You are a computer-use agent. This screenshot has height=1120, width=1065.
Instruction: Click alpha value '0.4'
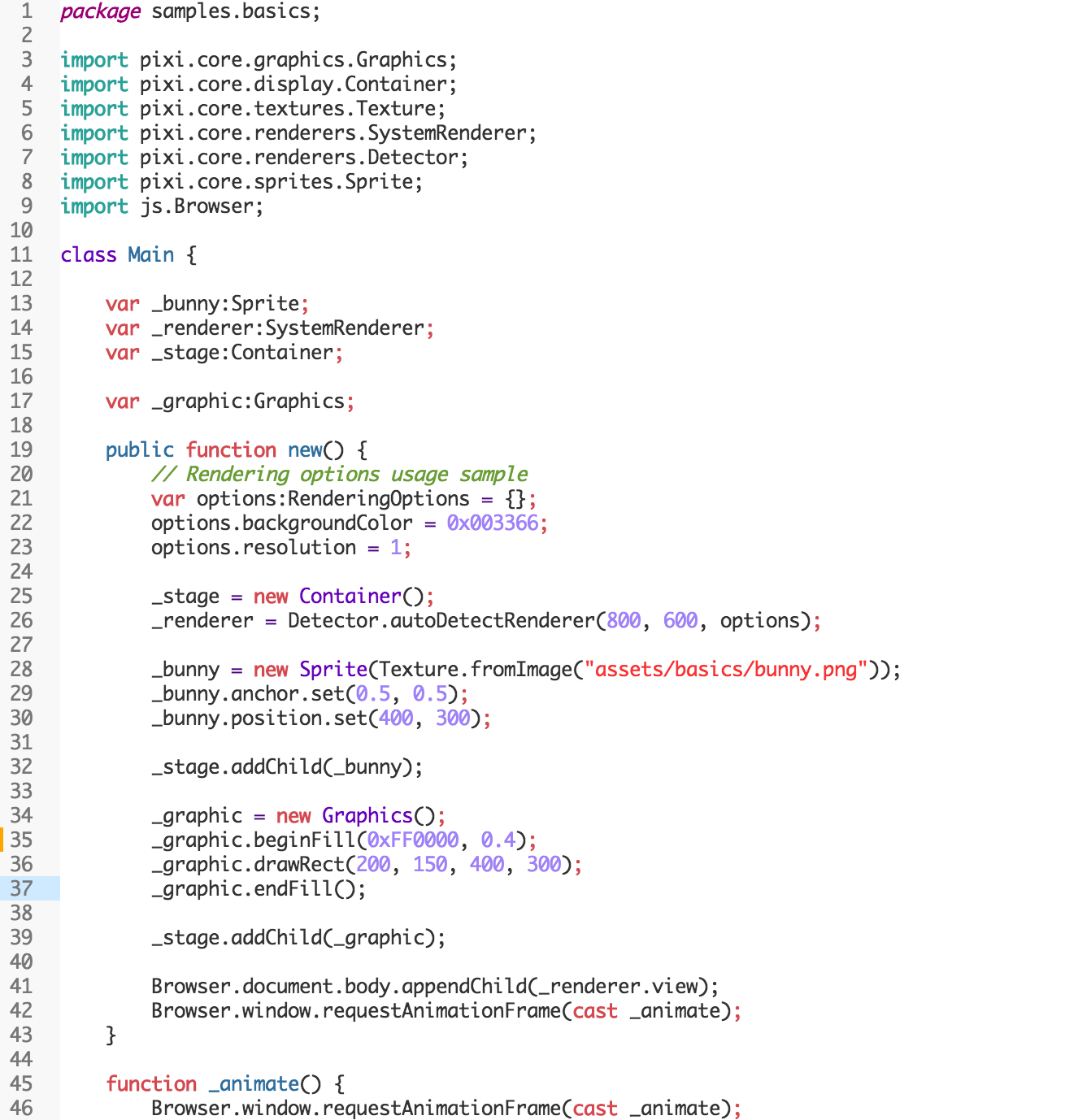coord(498,840)
